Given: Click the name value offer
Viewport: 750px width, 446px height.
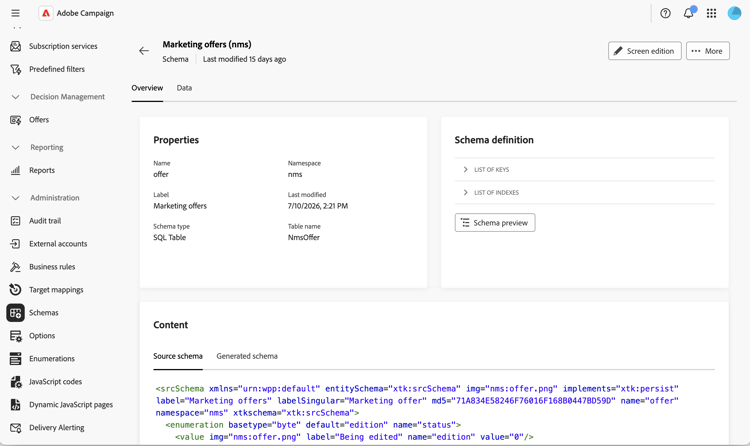Looking at the screenshot, I should coord(161,175).
